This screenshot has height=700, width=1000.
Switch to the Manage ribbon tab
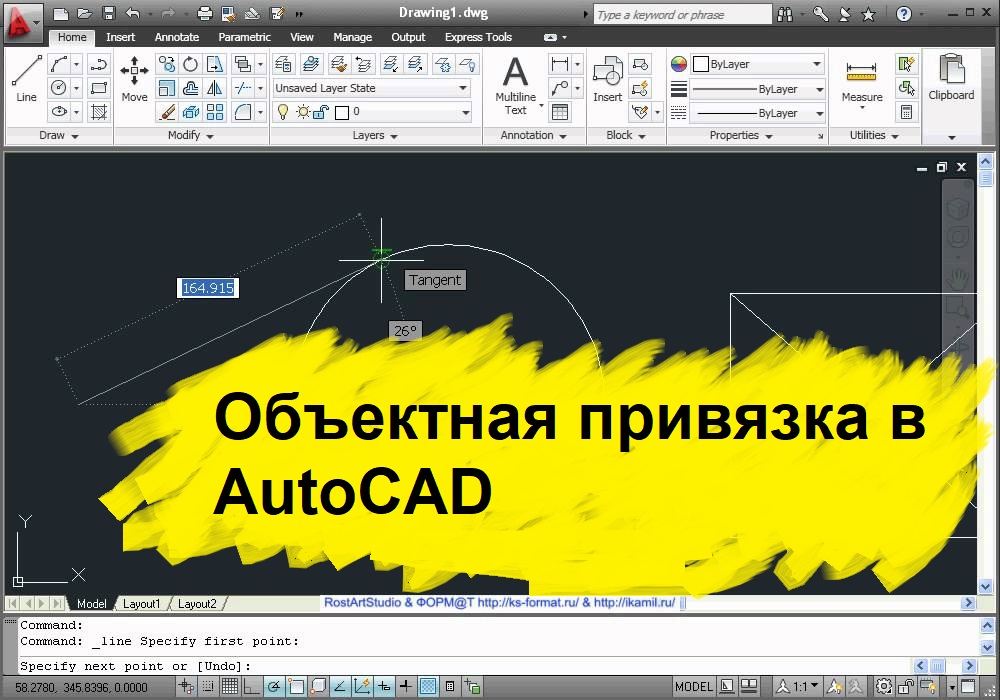pos(352,37)
